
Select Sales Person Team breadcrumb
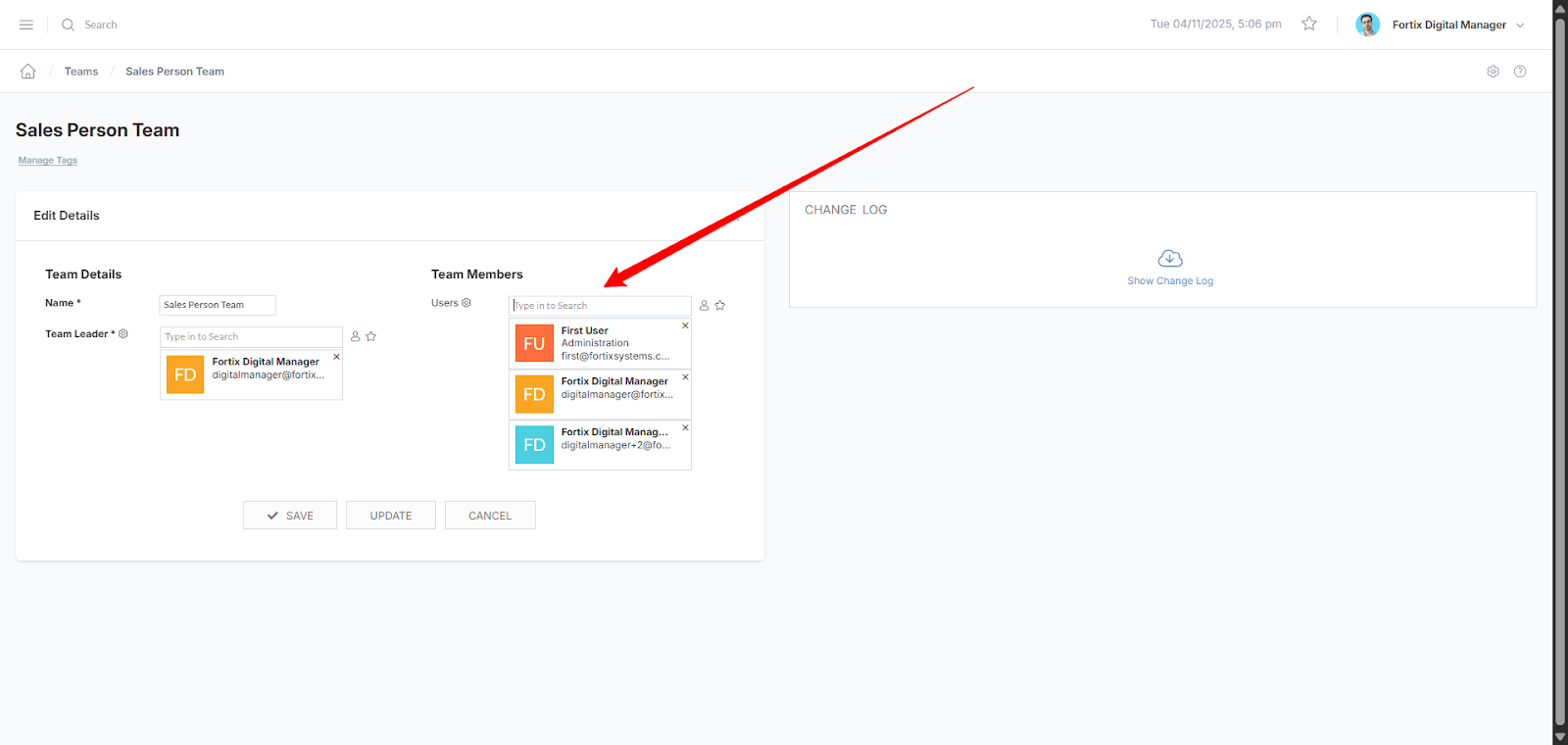click(x=174, y=72)
